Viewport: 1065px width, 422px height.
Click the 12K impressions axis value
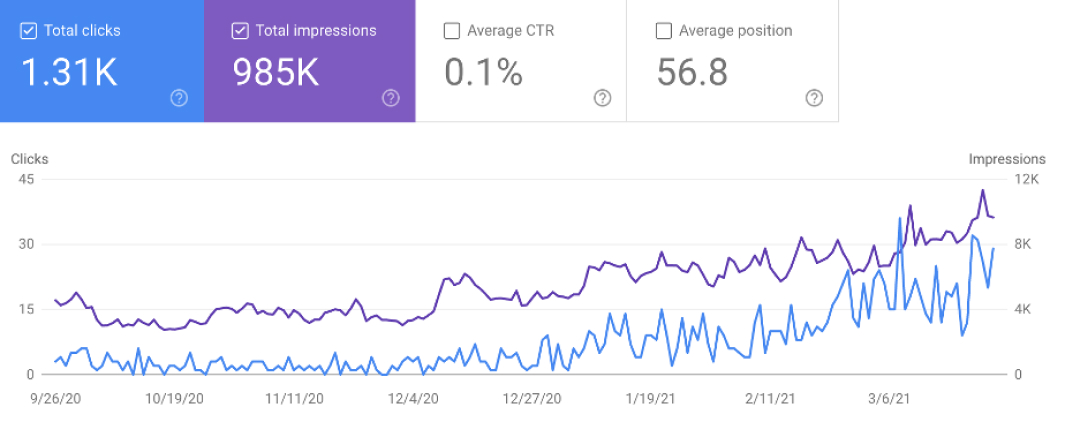point(1026,179)
